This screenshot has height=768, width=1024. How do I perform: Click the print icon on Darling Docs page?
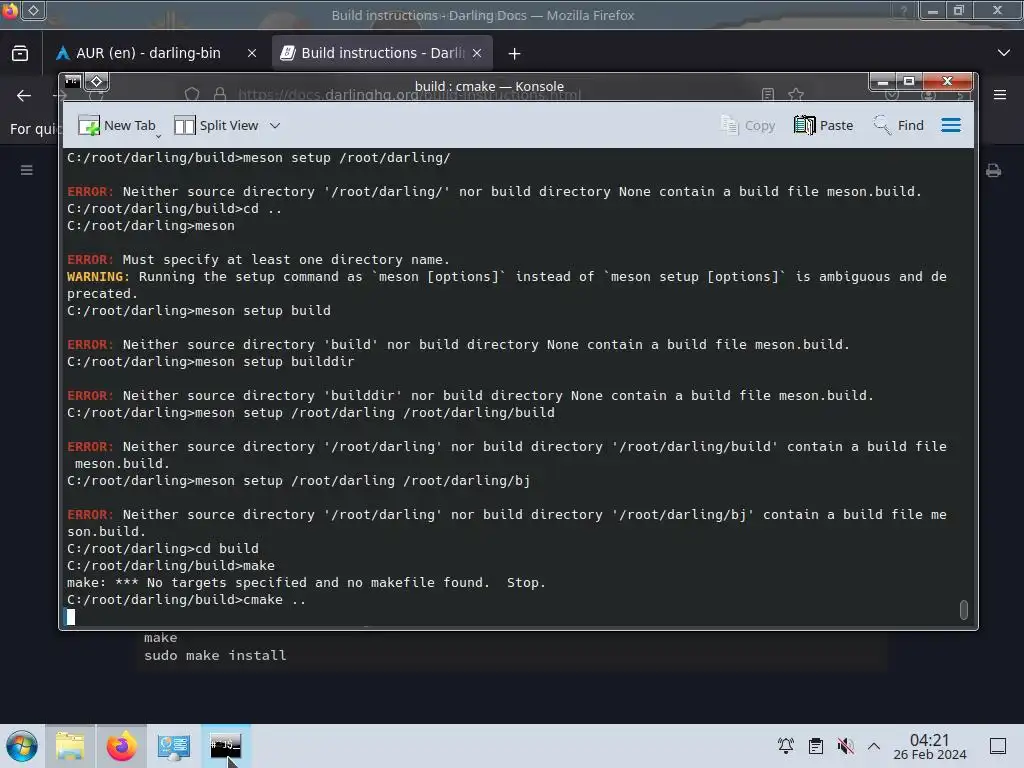point(993,170)
